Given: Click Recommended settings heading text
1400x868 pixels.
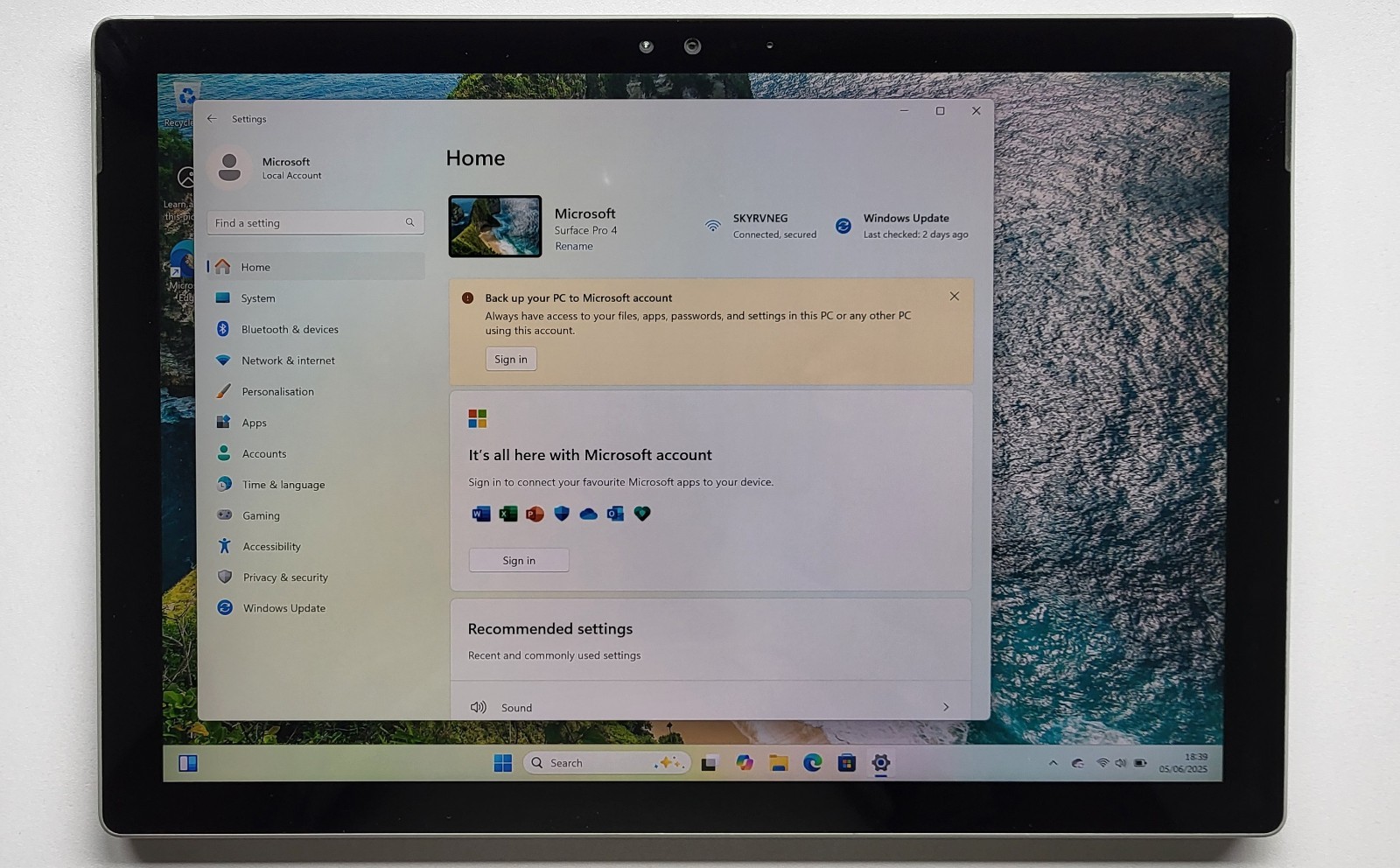Looking at the screenshot, I should pos(549,629).
